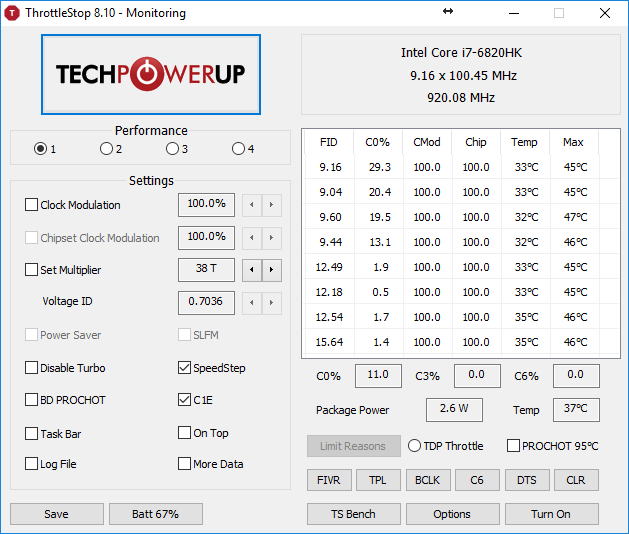Toggle the PROCHOT 95°C checkbox
The height and width of the screenshot is (534, 629).
513,446
